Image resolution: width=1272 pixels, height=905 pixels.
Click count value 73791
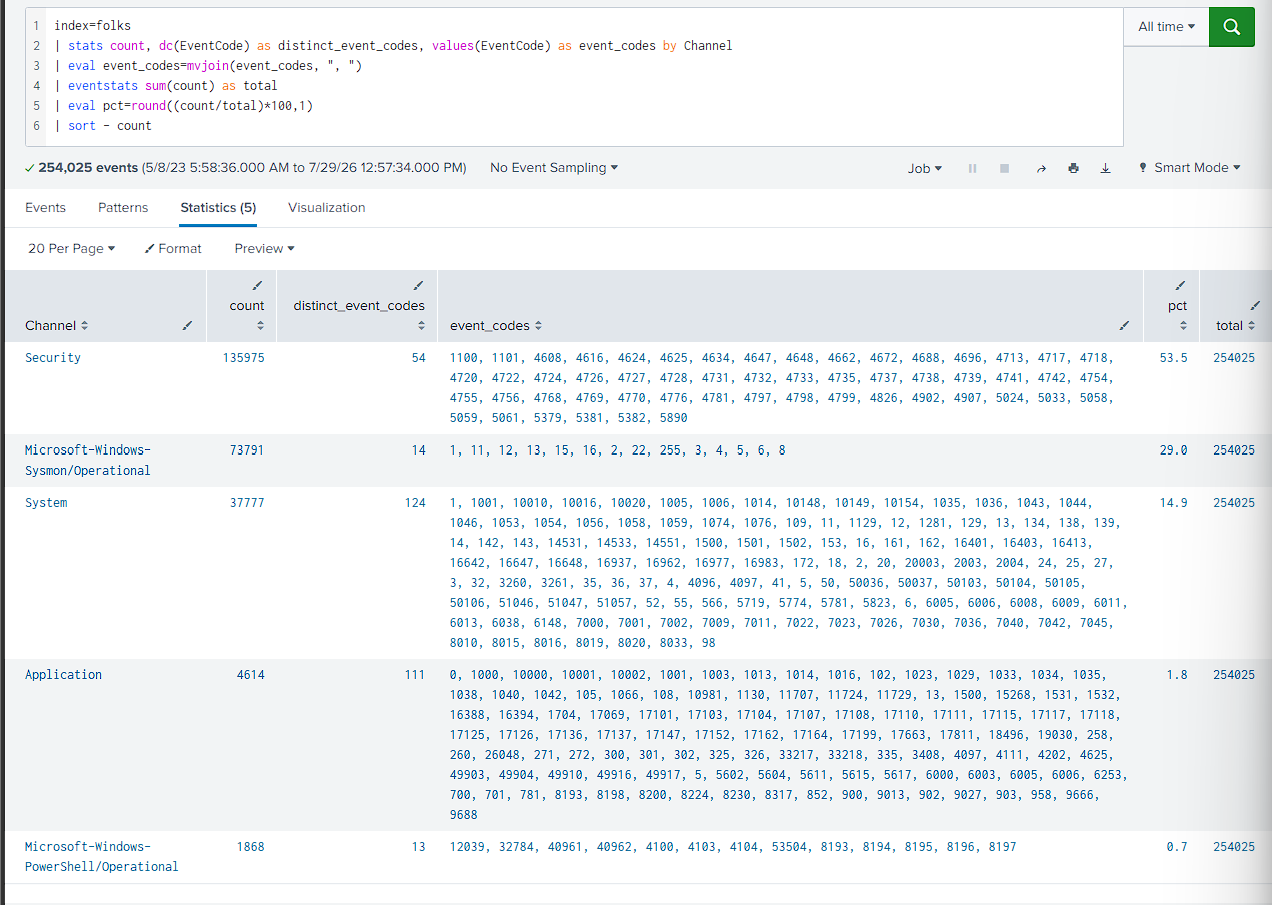(247, 450)
